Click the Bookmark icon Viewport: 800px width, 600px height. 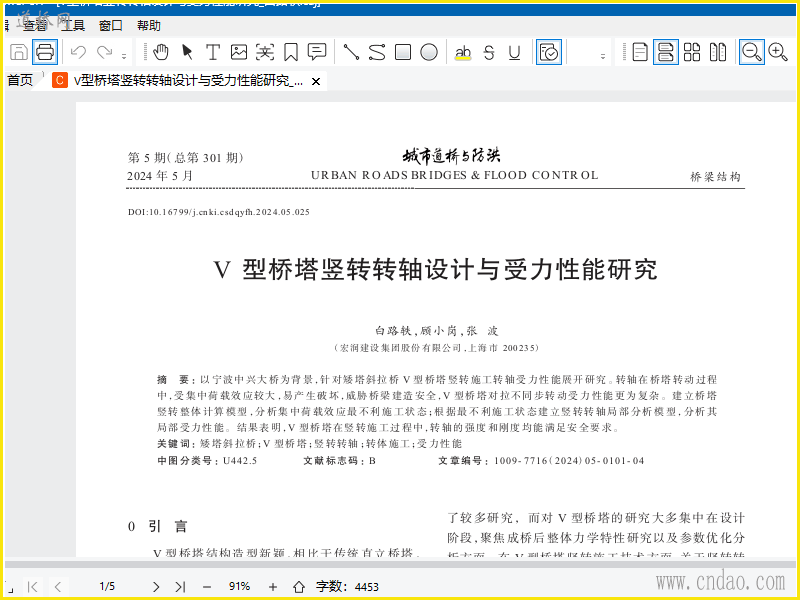(291, 52)
